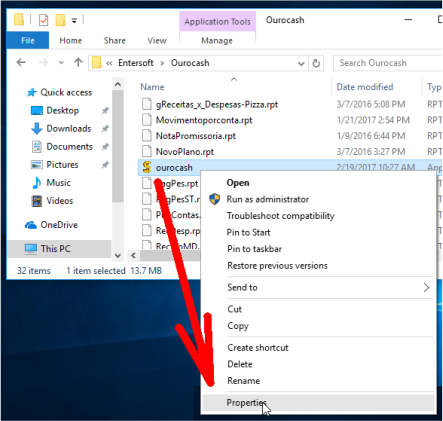Open Desktop in navigation pane
Image resolution: width=443 pixels, height=421 pixels.
point(62,110)
